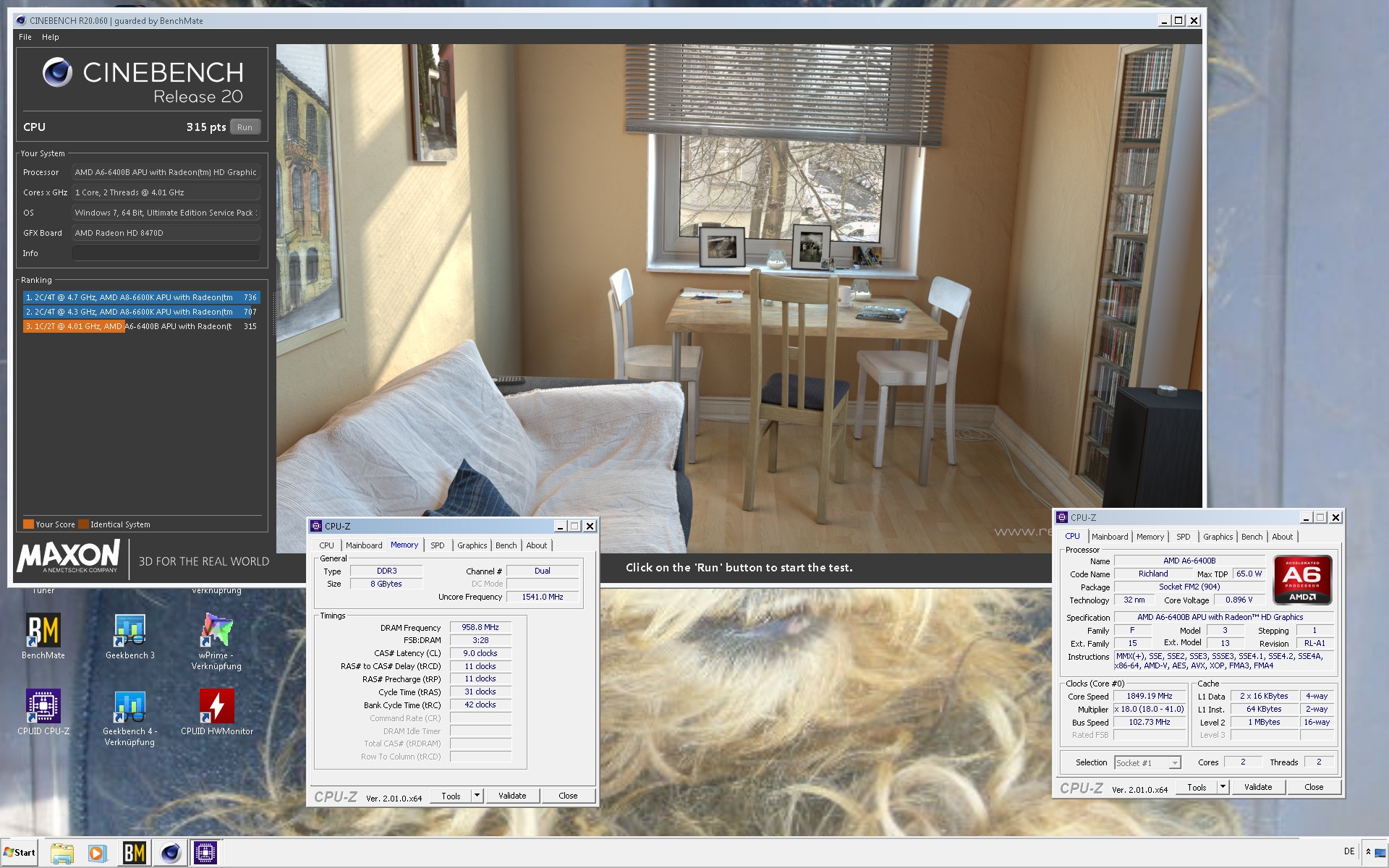Select ranking entry A6-6400B 315

(141, 326)
